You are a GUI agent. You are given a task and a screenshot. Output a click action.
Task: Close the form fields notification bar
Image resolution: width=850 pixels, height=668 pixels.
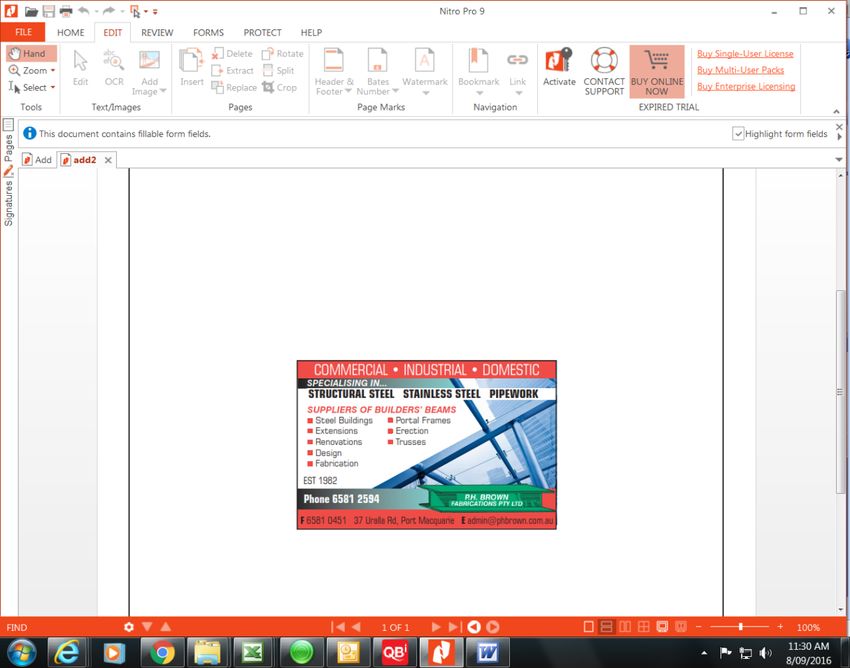[839, 127]
